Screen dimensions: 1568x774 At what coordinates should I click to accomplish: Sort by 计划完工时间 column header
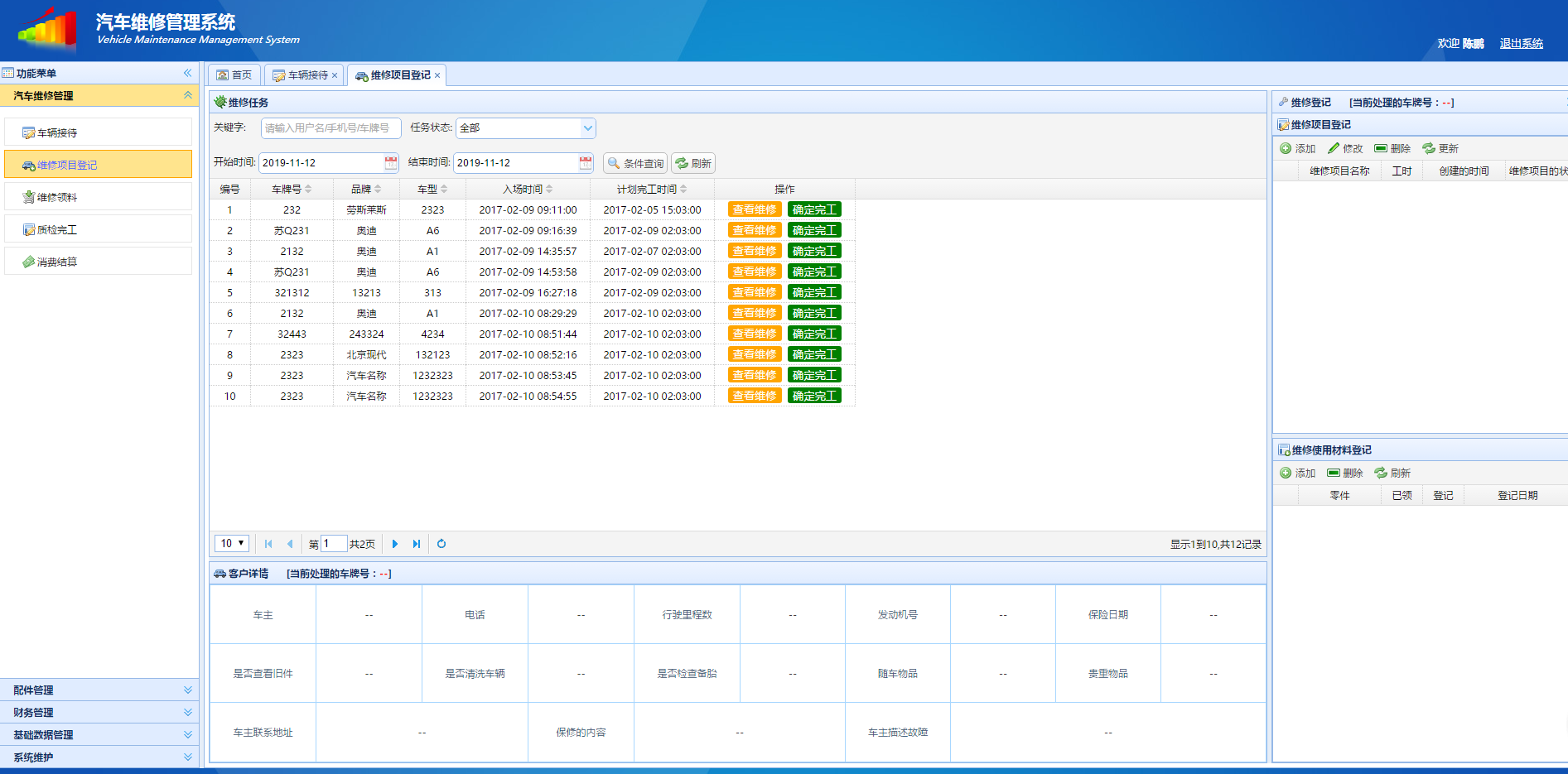point(652,189)
